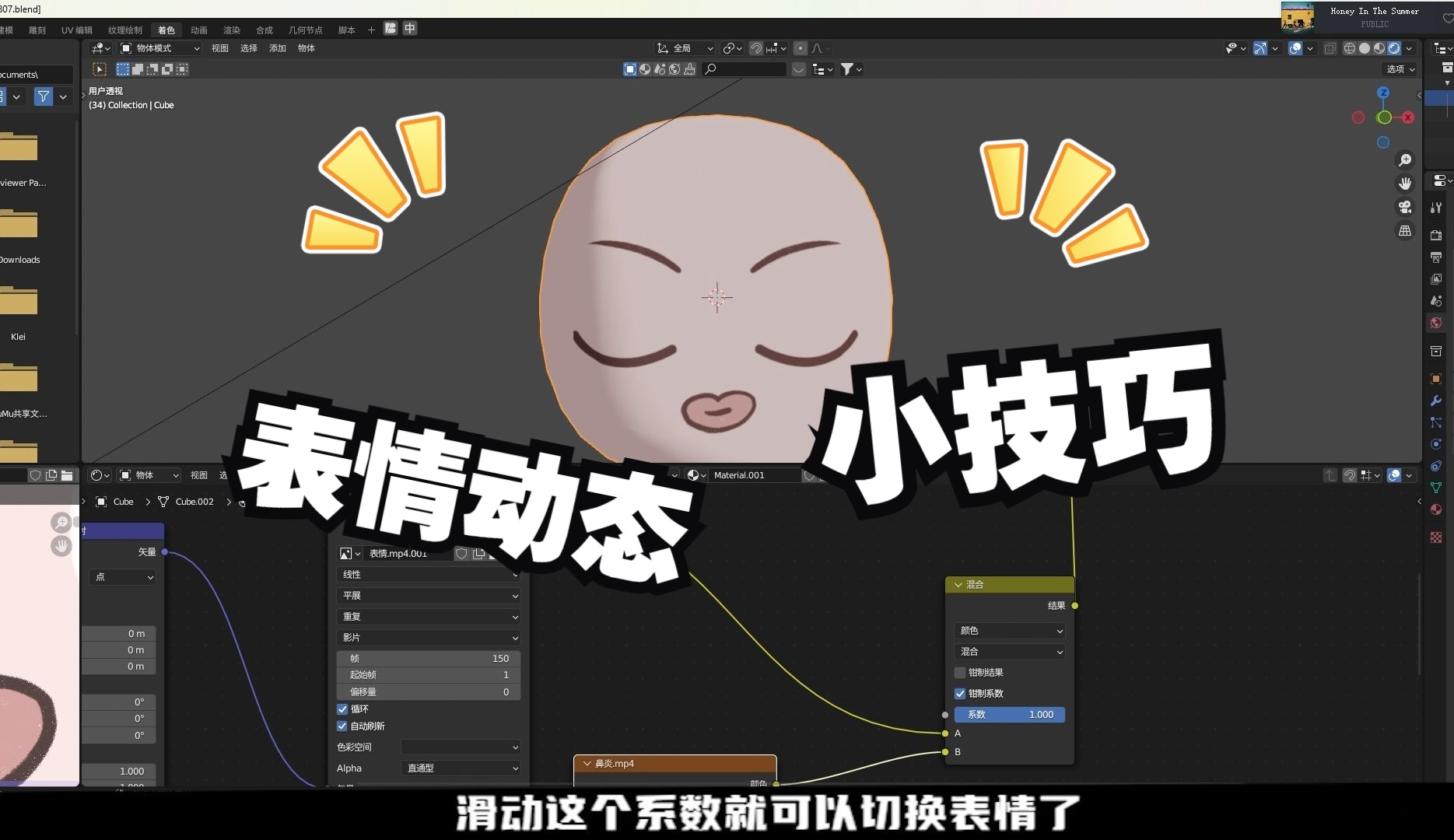1454x840 pixels.
Task: Toggle camera view with the camera icon
Action: (x=1405, y=207)
